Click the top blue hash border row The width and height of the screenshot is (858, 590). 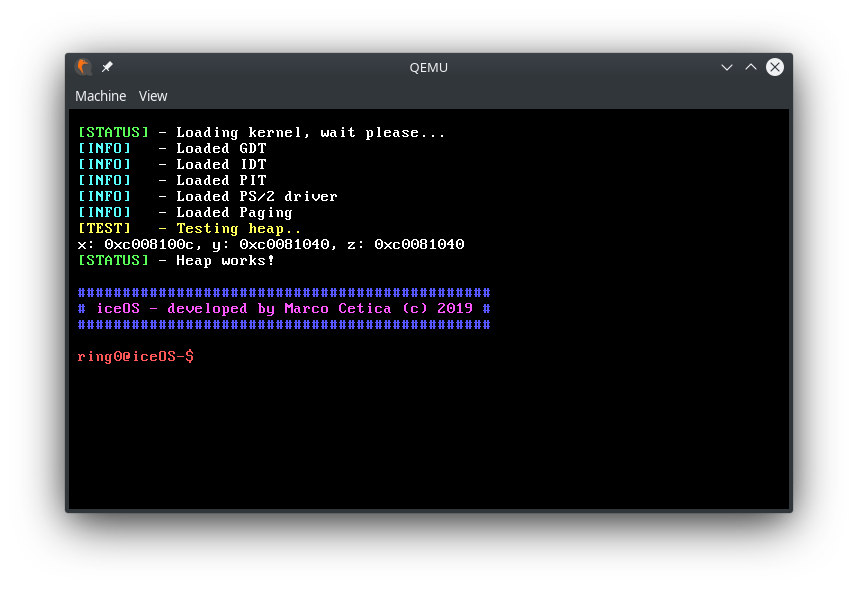point(284,292)
